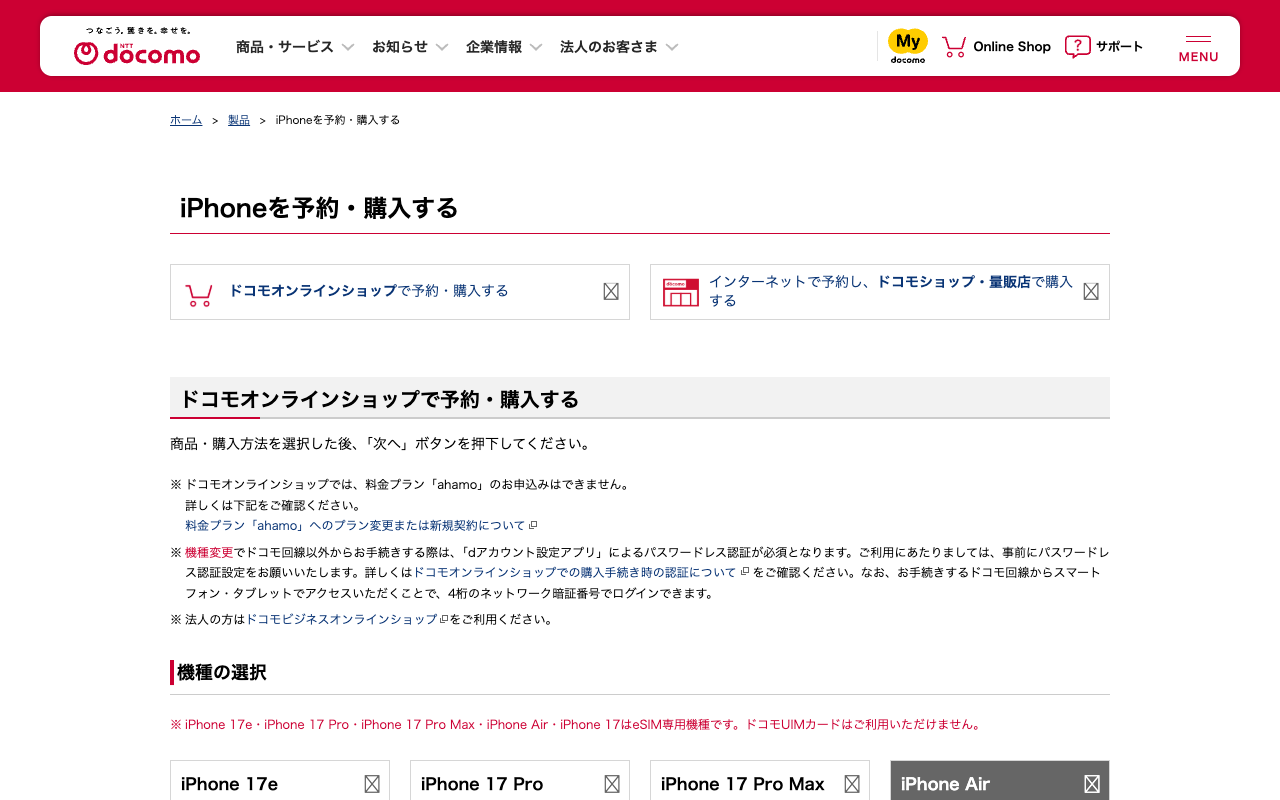Open 料金プラン「ahamo」へのプラン変更 link
The image size is (1280, 800).
tap(355, 526)
